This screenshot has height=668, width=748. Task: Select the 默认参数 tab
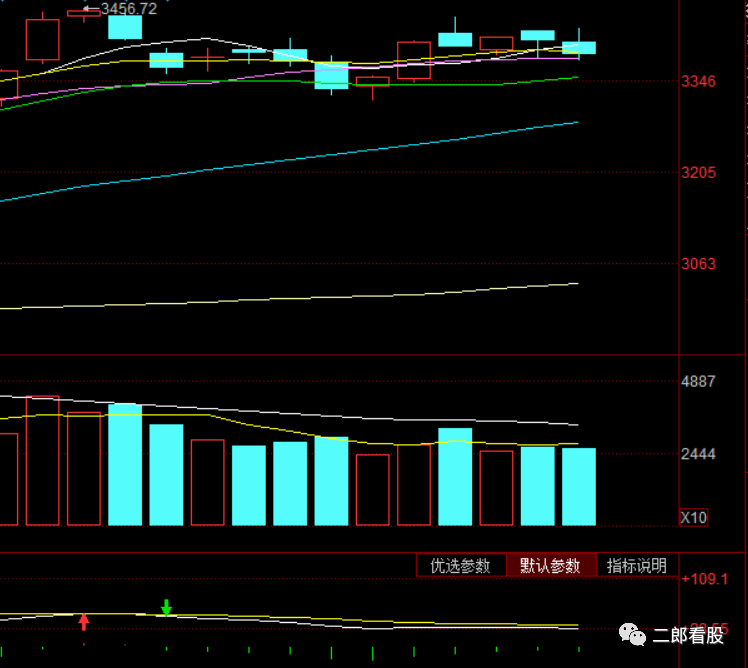551,566
